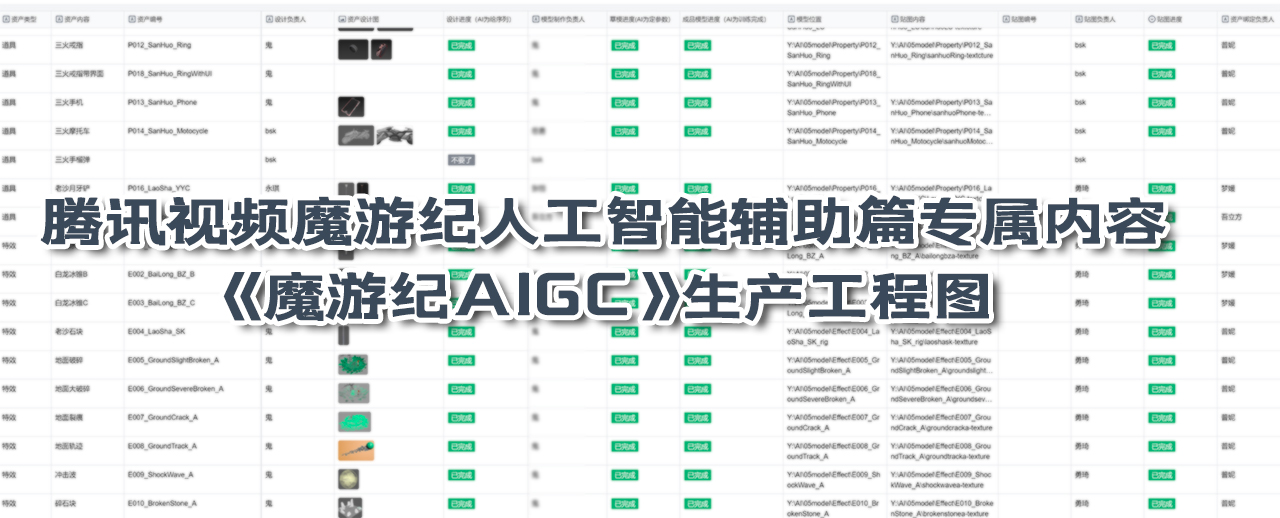Select bsk designer cell in P014_SanHuo_Motocycle row
The width and height of the screenshot is (1280, 518).
click(270, 131)
